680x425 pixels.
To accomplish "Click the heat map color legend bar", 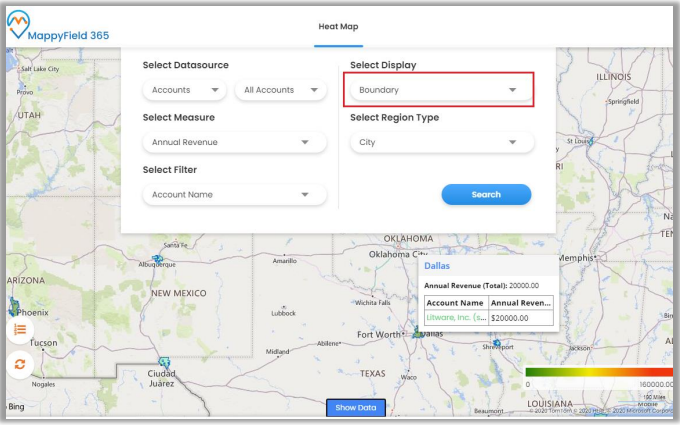I will (598, 372).
